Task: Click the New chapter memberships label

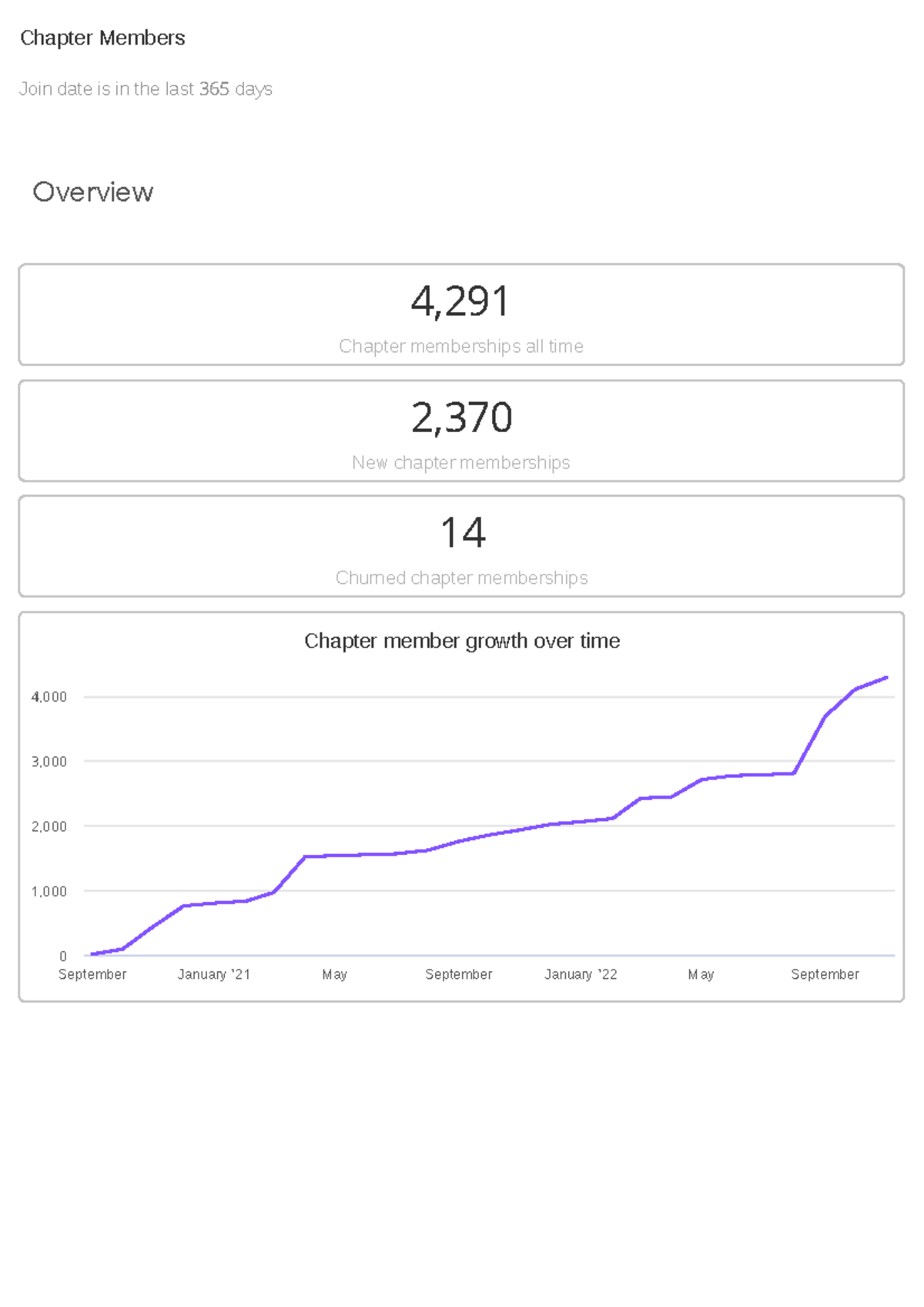Action: click(460, 463)
